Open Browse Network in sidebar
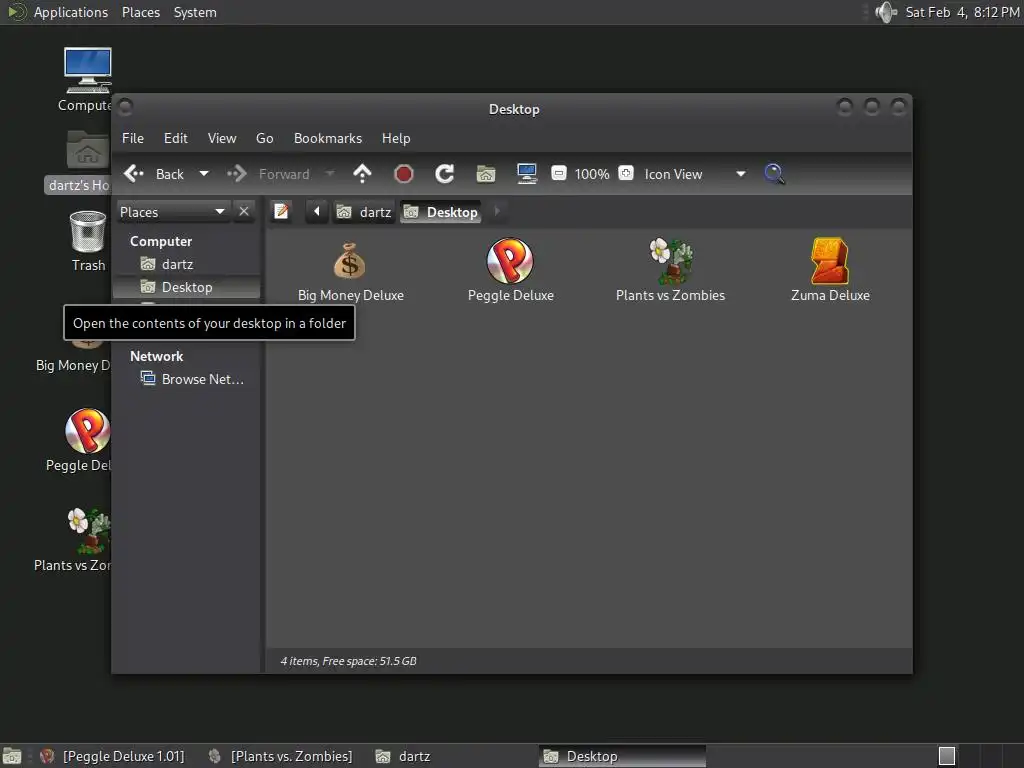This screenshot has width=1024, height=768. point(187,379)
